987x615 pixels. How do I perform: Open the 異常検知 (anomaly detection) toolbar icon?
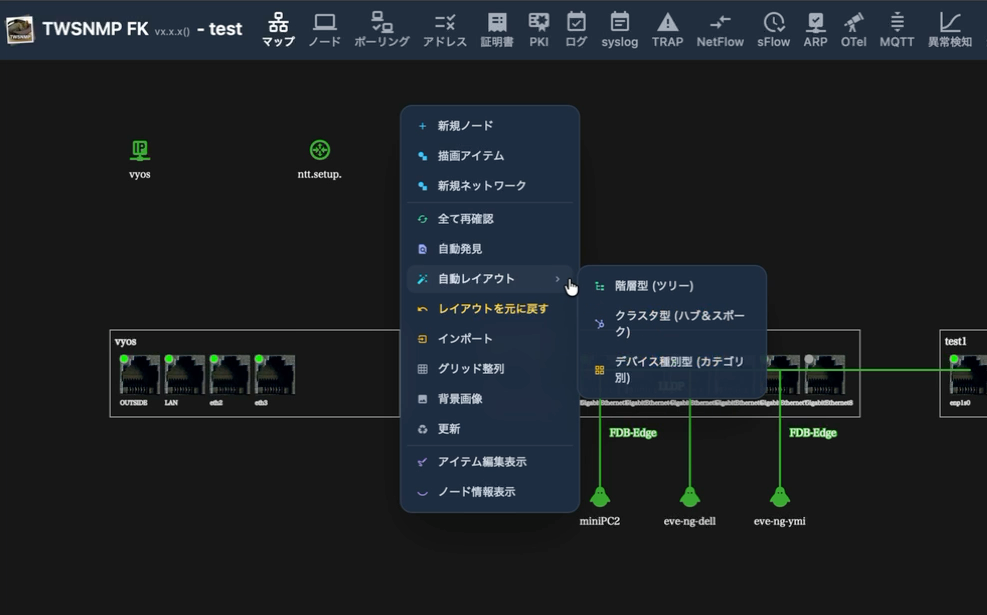(950, 30)
